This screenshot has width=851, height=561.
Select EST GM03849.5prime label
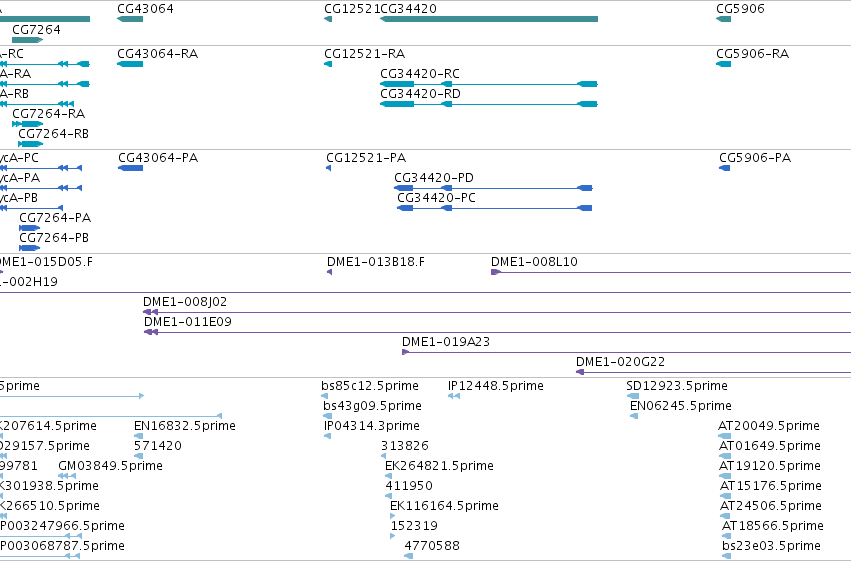pyautogui.click(x=111, y=467)
